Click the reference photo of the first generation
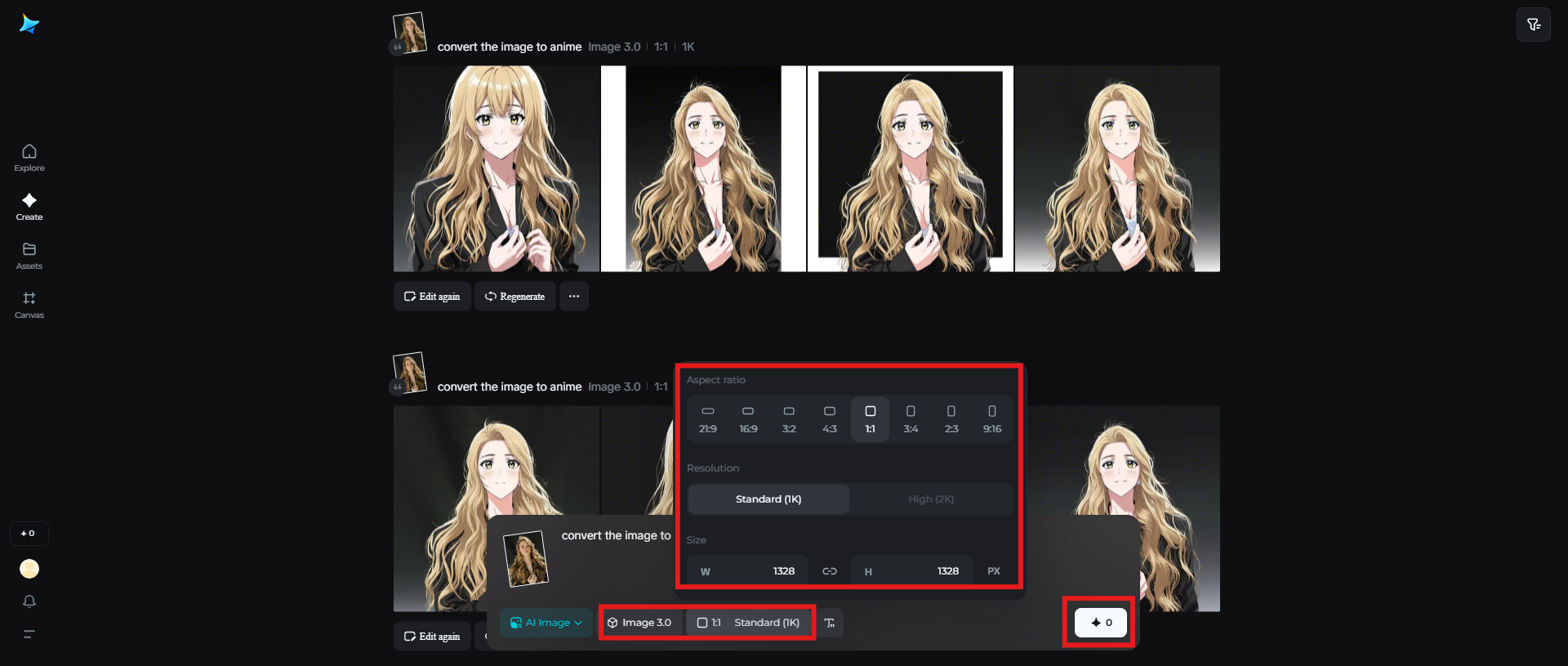 click(410, 33)
